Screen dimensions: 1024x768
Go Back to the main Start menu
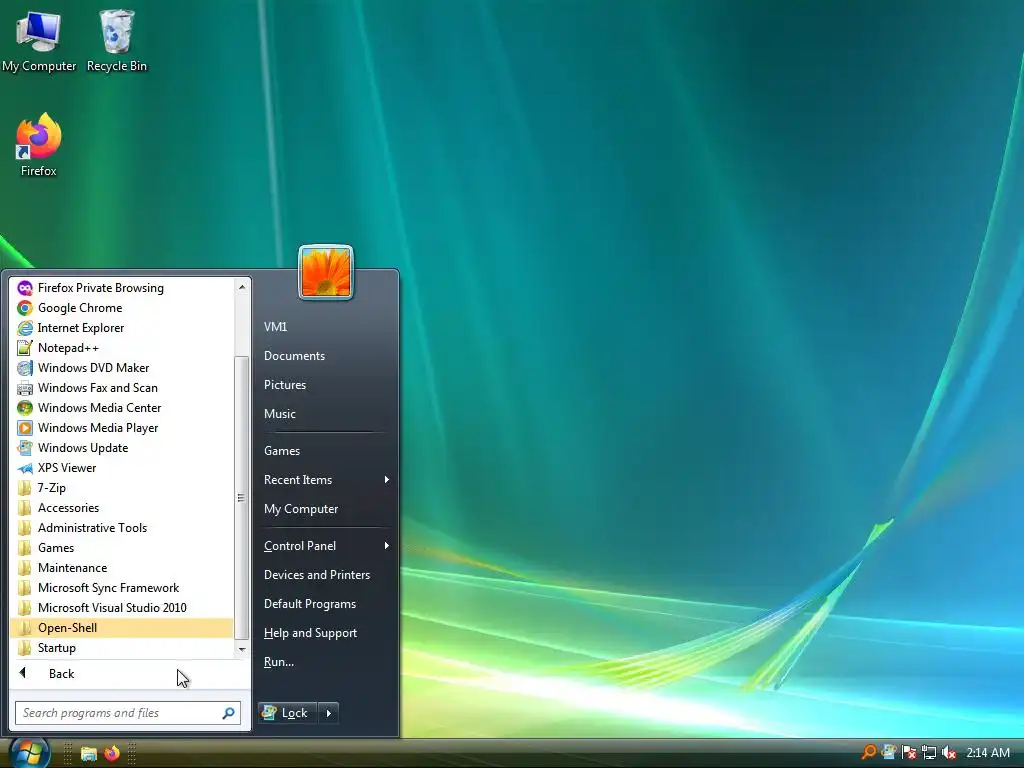coord(131,674)
